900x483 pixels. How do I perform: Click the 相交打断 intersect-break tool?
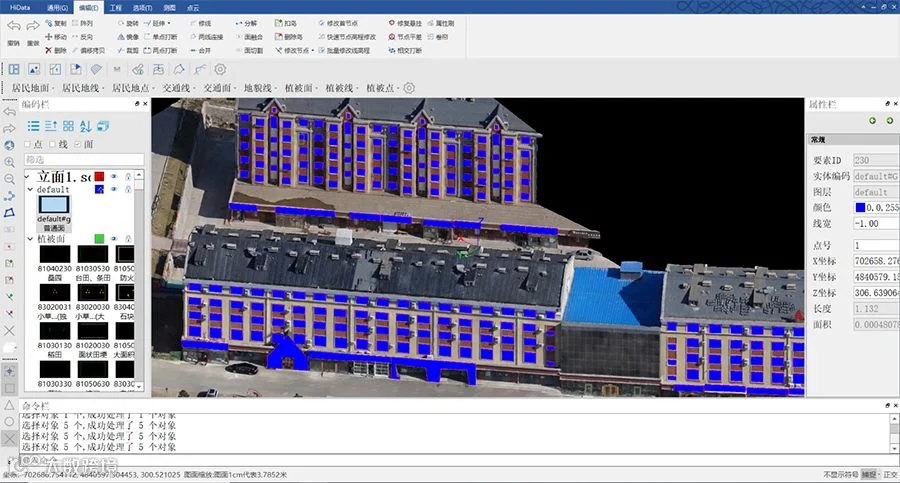(x=405, y=51)
